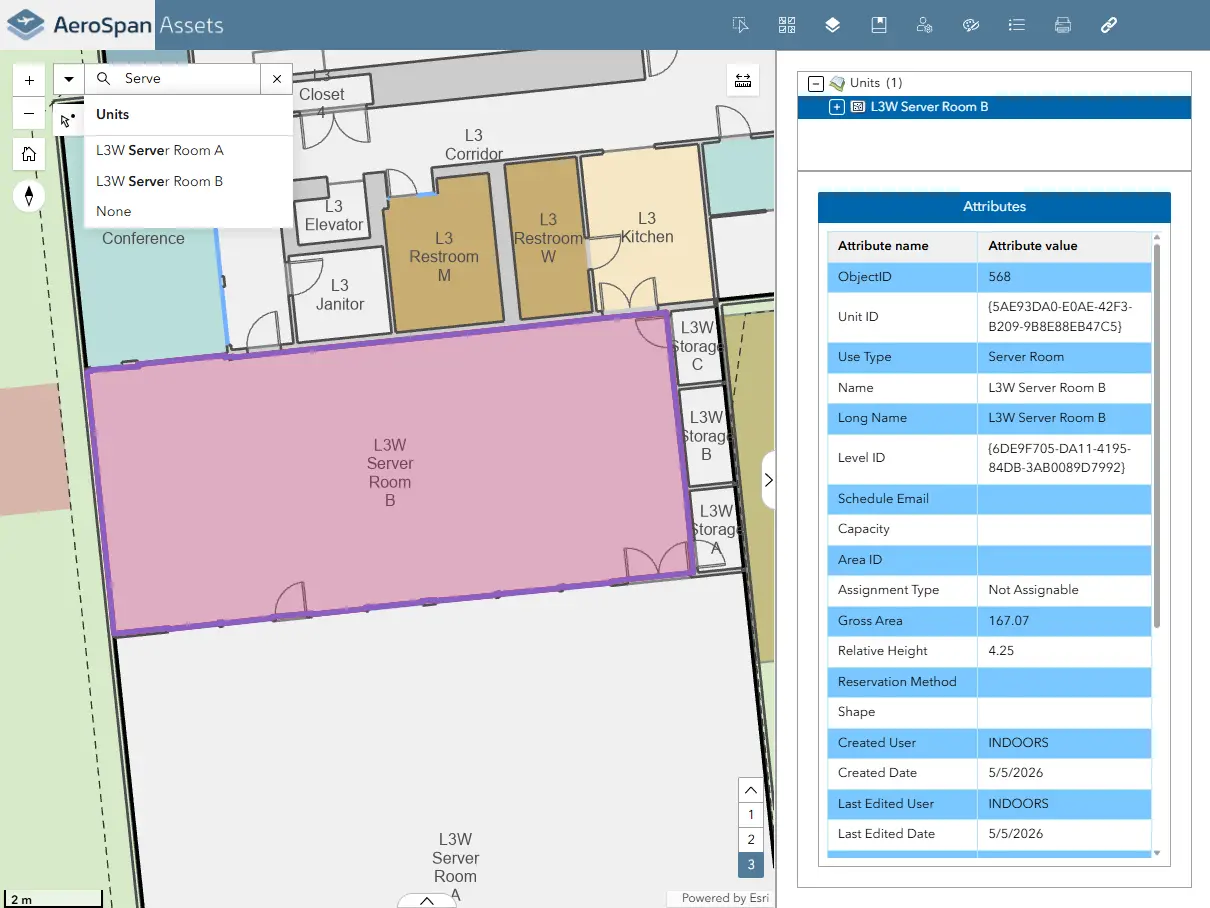The image size is (1210, 908).
Task: Collapse the Units (1) tree node
Action: 815,83
